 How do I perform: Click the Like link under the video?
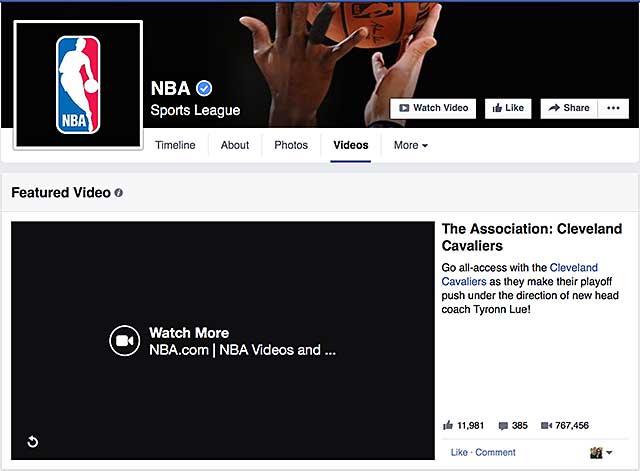pyautogui.click(x=459, y=452)
